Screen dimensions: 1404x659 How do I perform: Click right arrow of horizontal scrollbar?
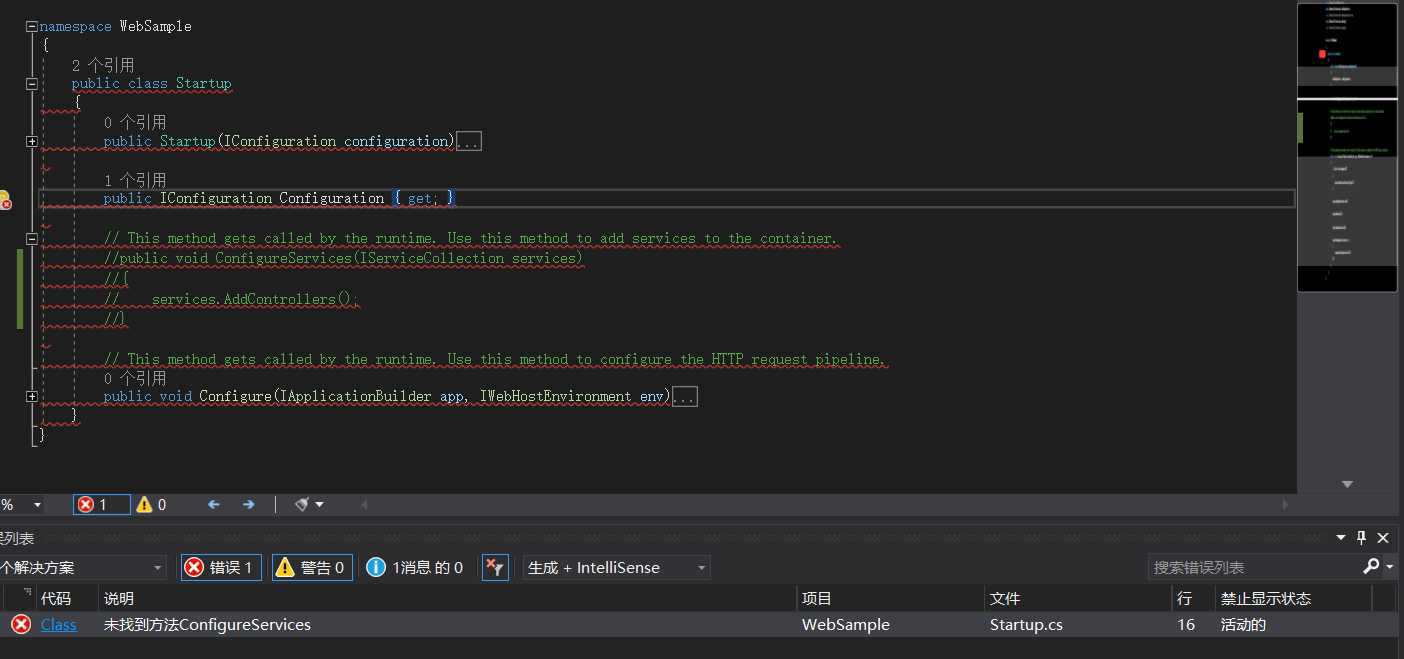coord(1286,505)
